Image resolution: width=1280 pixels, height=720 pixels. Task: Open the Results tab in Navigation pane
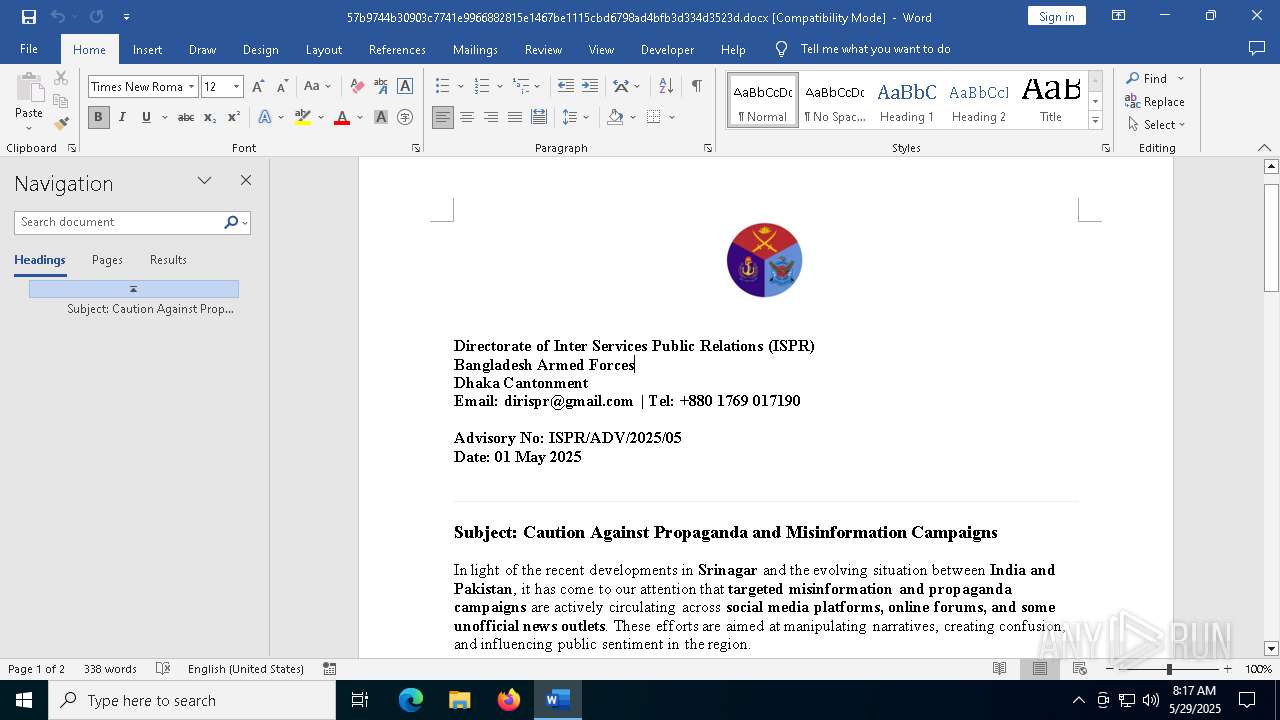coord(168,260)
